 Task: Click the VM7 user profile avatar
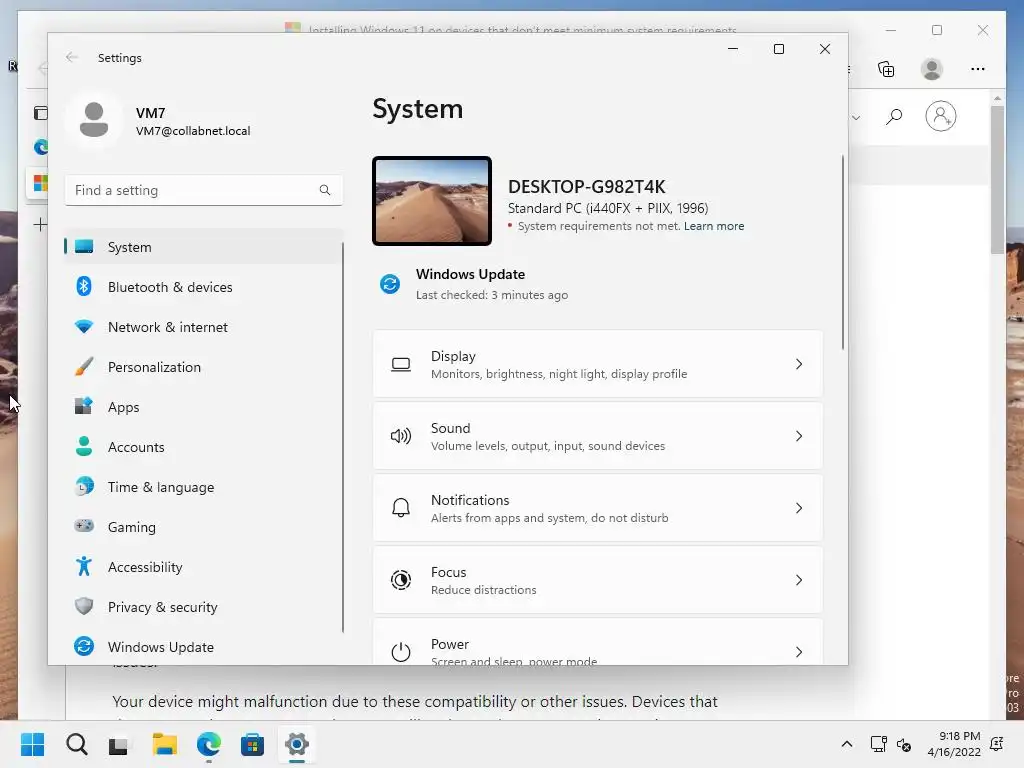tap(93, 120)
